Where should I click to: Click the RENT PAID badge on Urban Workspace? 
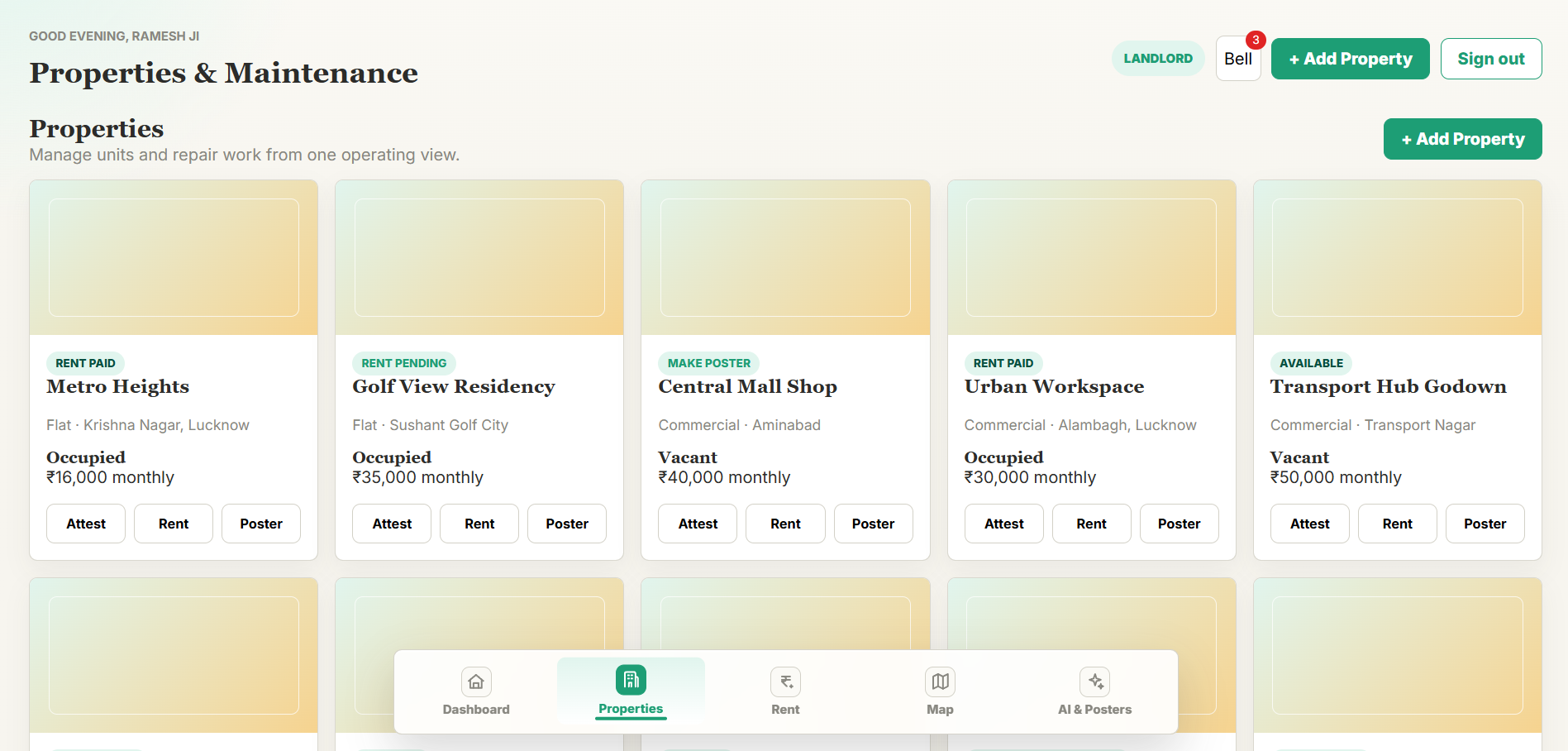[x=1003, y=363]
